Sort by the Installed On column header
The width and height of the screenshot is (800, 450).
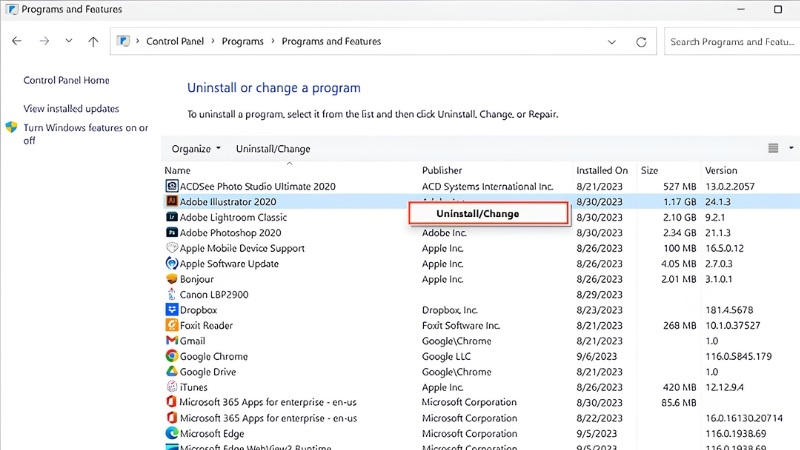coord(602,170)
